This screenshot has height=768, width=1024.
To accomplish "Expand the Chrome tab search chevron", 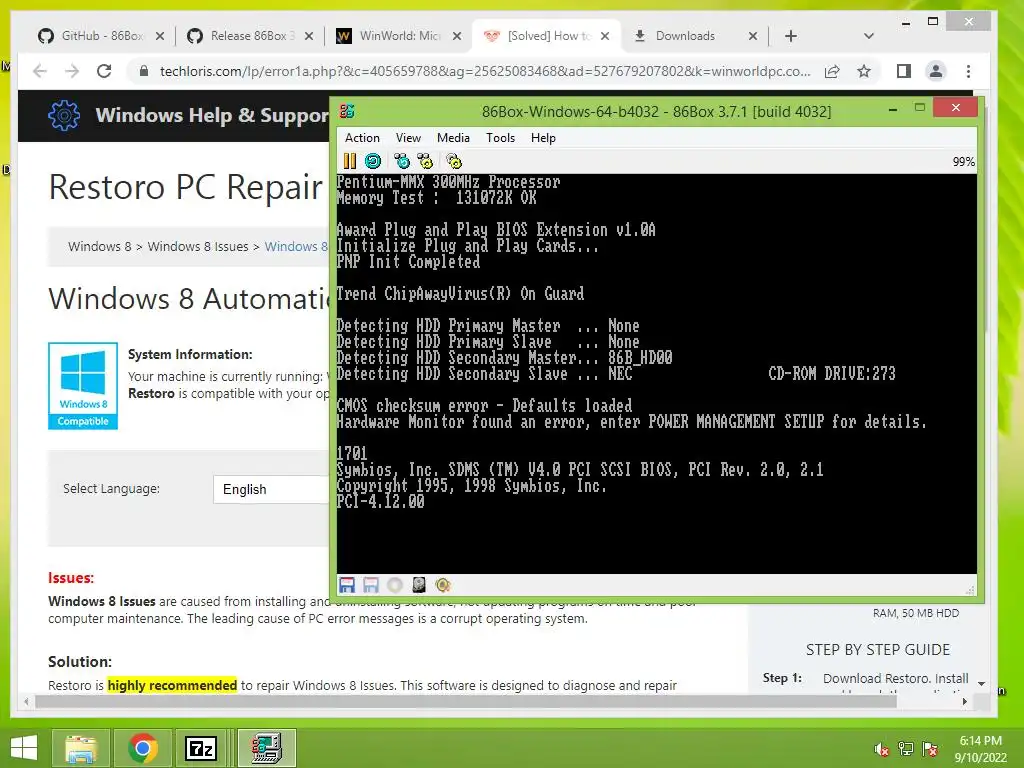I will pyautogui.click(x=869, y=36).
